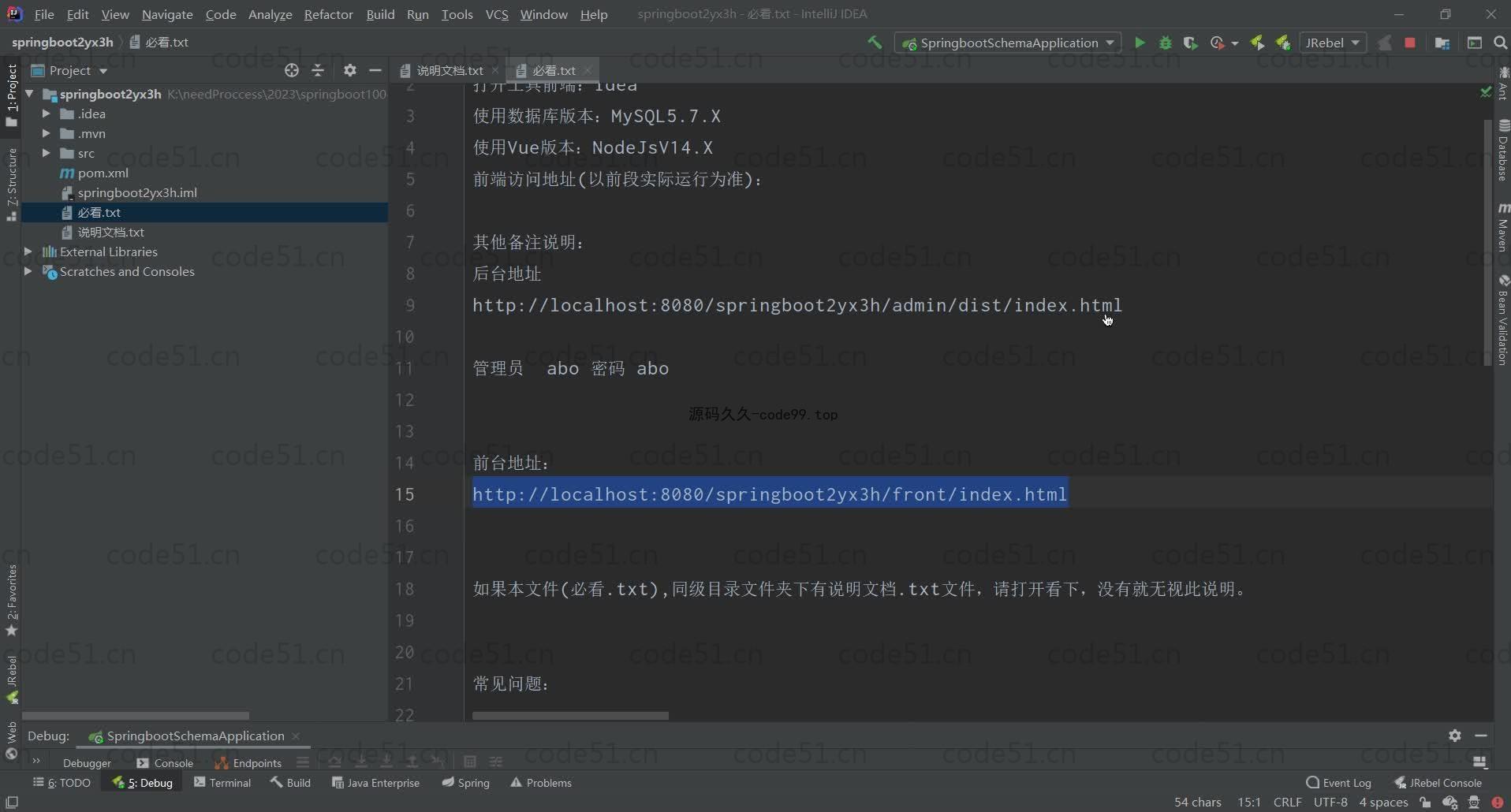
Task: Open Search Everywhere magnifier
Action: [1501, 43]
